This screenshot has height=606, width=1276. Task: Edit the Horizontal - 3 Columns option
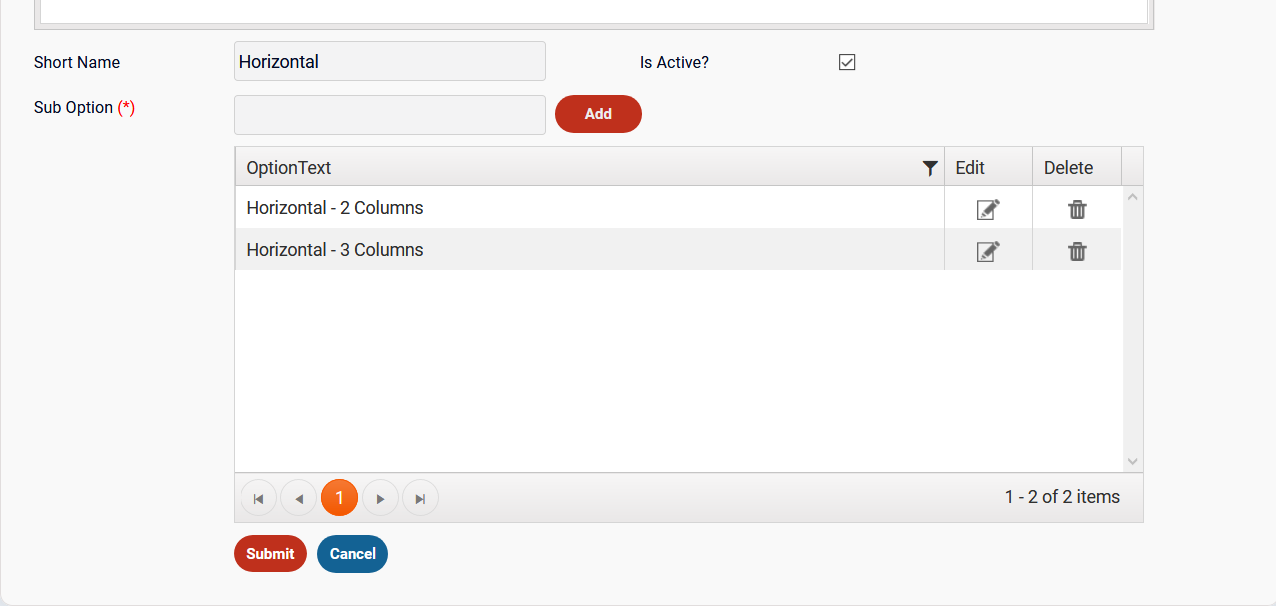click(x=988, y=251)
